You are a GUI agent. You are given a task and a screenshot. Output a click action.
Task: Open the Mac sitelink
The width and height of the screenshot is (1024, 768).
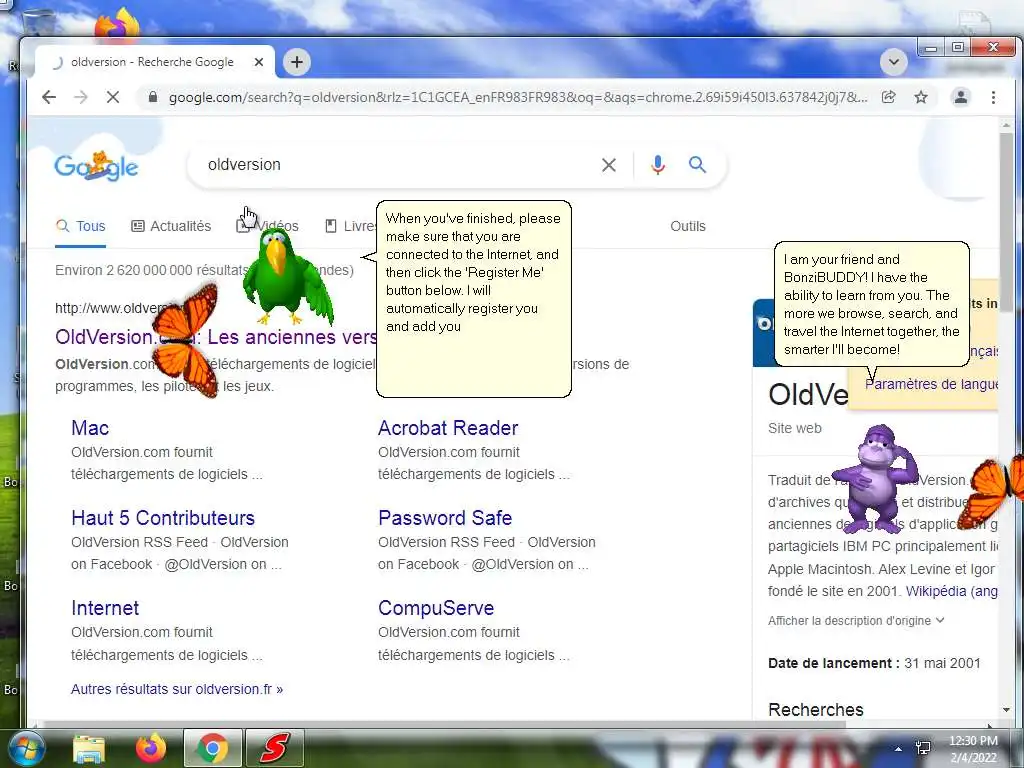click(x=90, y=428)
